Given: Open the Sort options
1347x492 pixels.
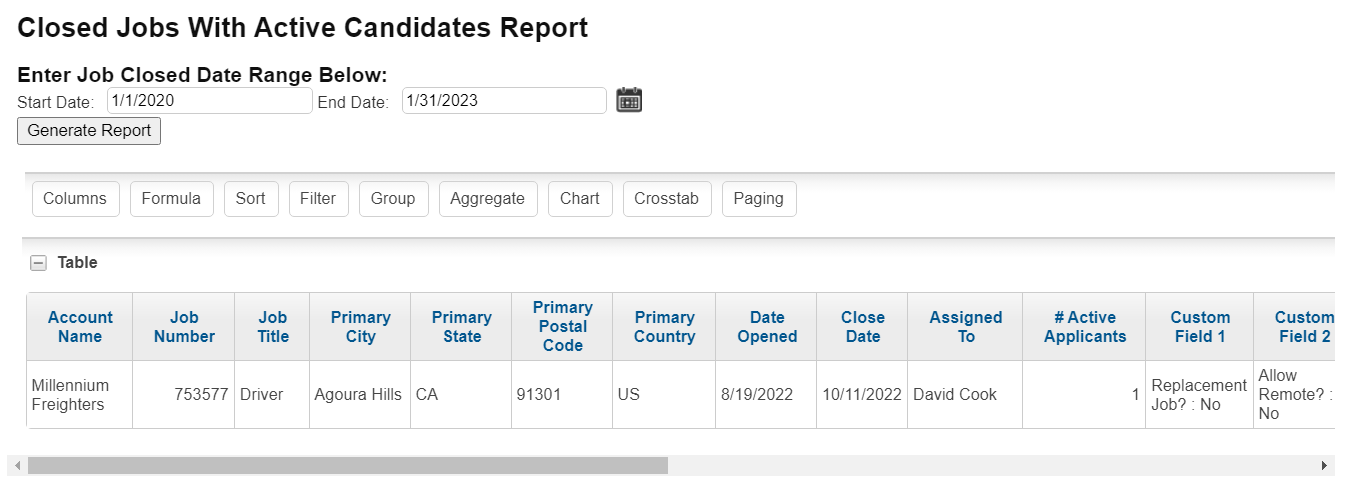Looking at the screenshot, I should click(x=251, y=199).
